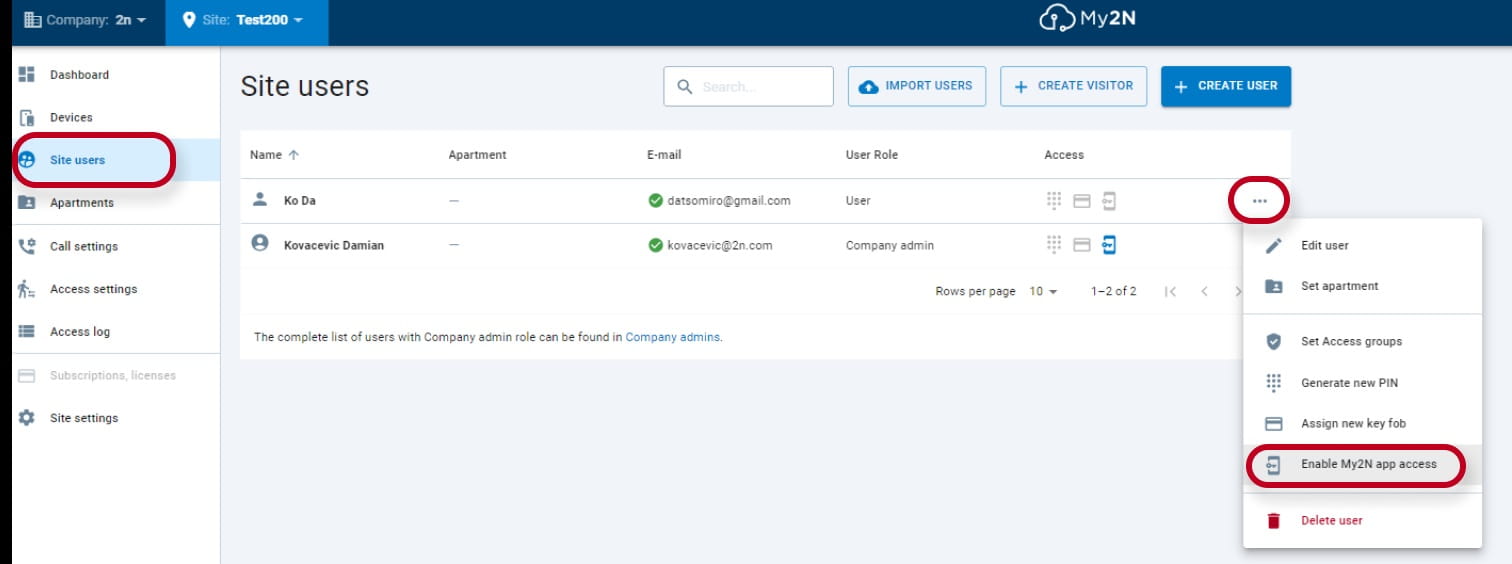The image size is (1512, 564).
Task: Select user Ko Da
Action: pos(300,201)
